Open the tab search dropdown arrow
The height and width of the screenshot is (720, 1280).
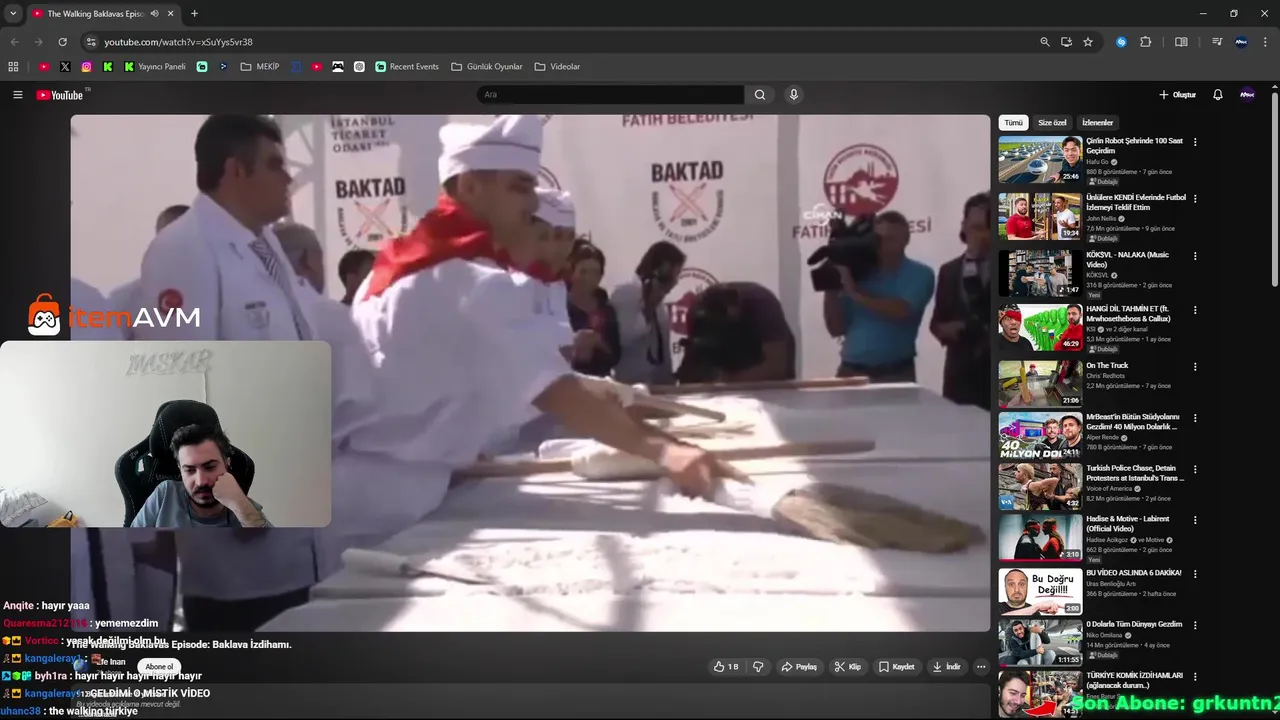pos(13,14)
